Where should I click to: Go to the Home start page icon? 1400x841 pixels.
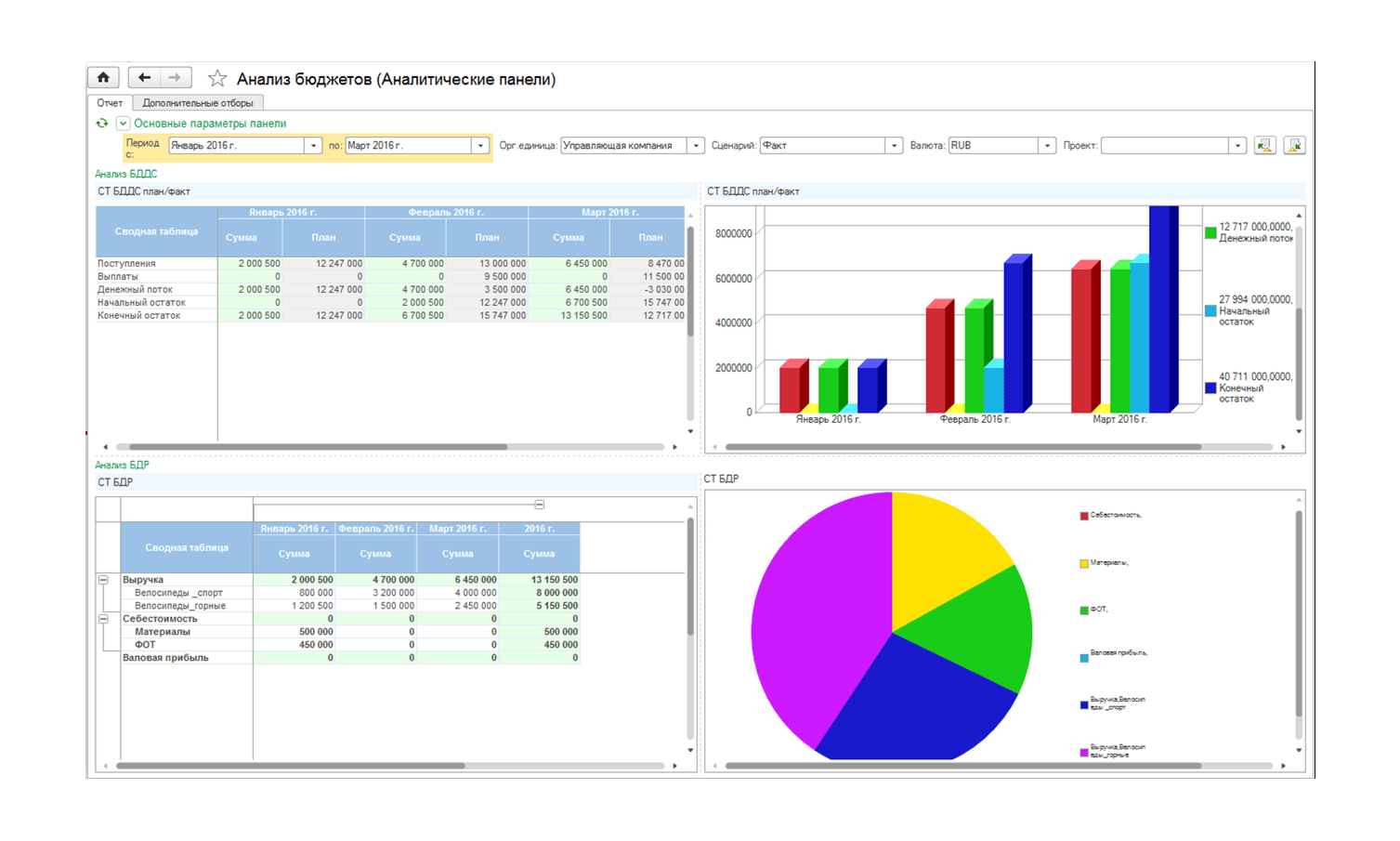coord(103,78)
